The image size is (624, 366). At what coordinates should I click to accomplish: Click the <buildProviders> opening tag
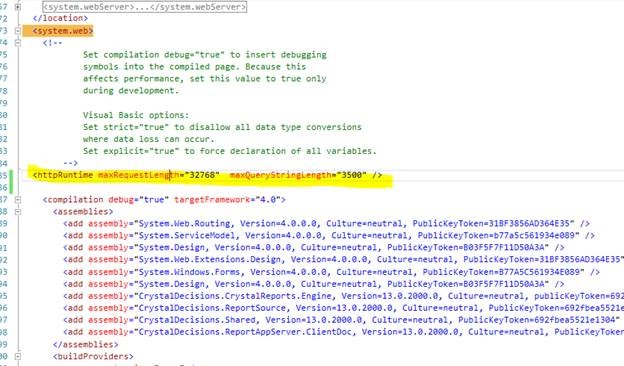[93, 356]
